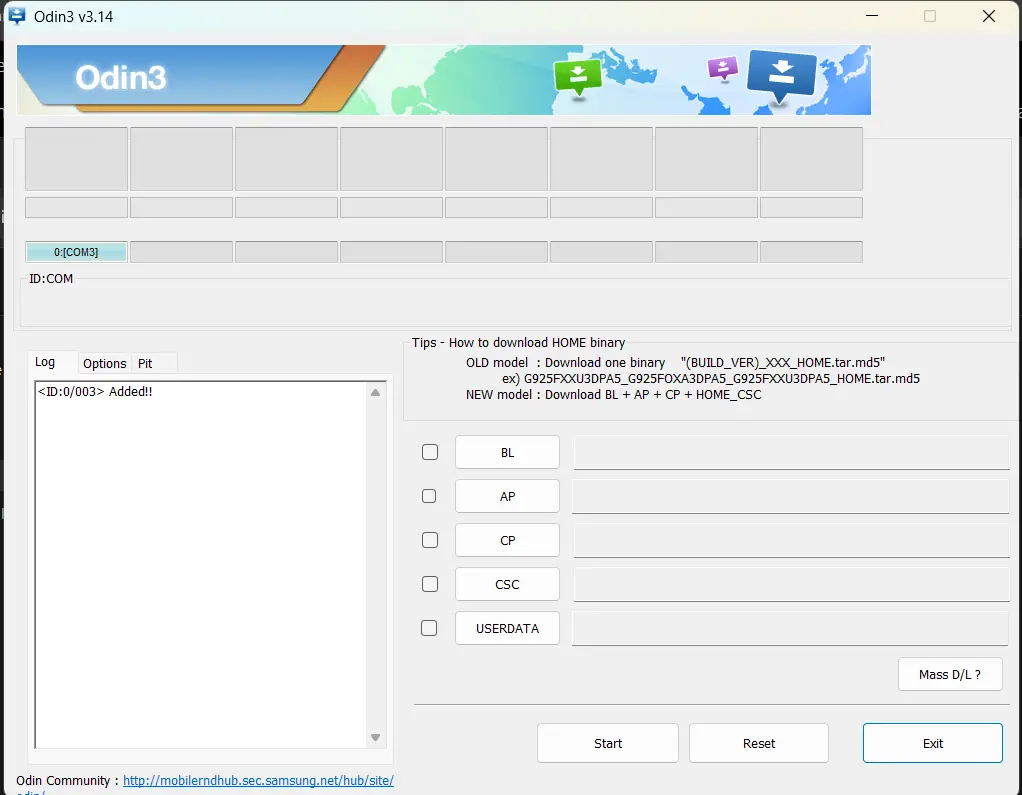Click the Mass D/L ? button

(950, 674)
